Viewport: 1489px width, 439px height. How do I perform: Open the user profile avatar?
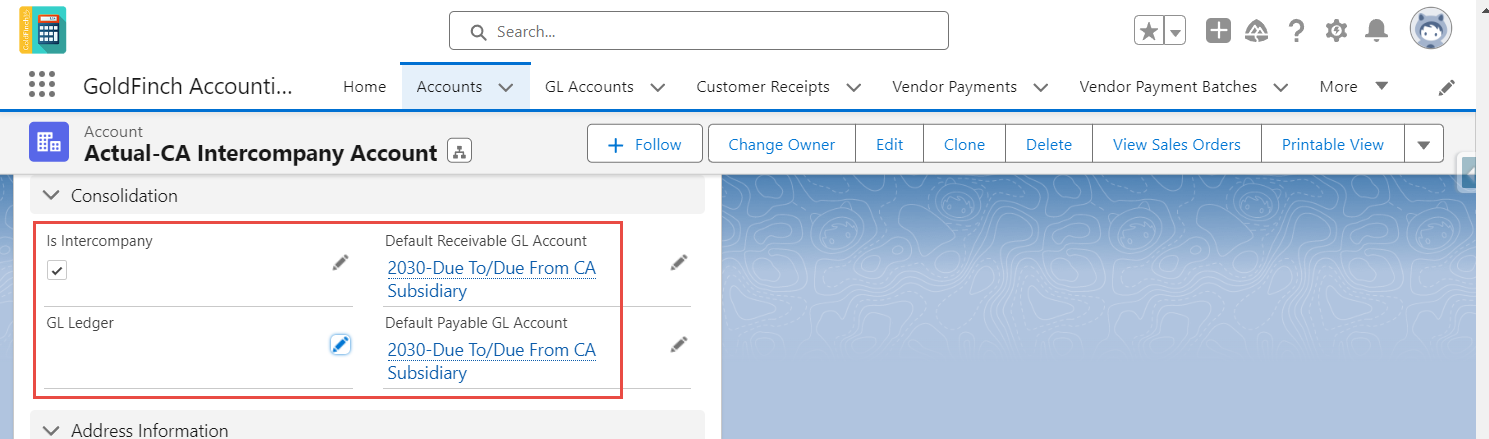click(x=1431, y=31)
